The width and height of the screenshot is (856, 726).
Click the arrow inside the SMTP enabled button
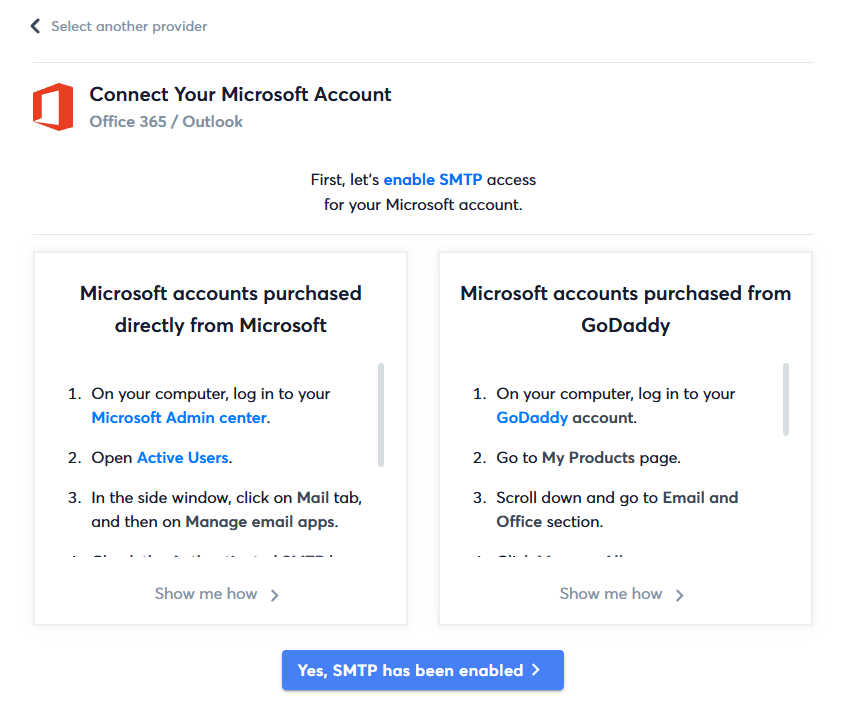point(536,670)
